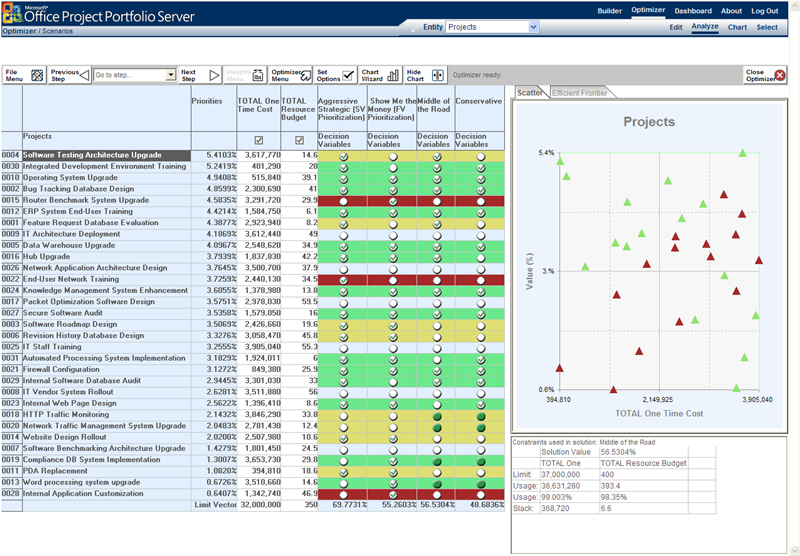Switch to the Efficient Frontier tab
Screen dimensions: 800x556
(x=580, y=93)
